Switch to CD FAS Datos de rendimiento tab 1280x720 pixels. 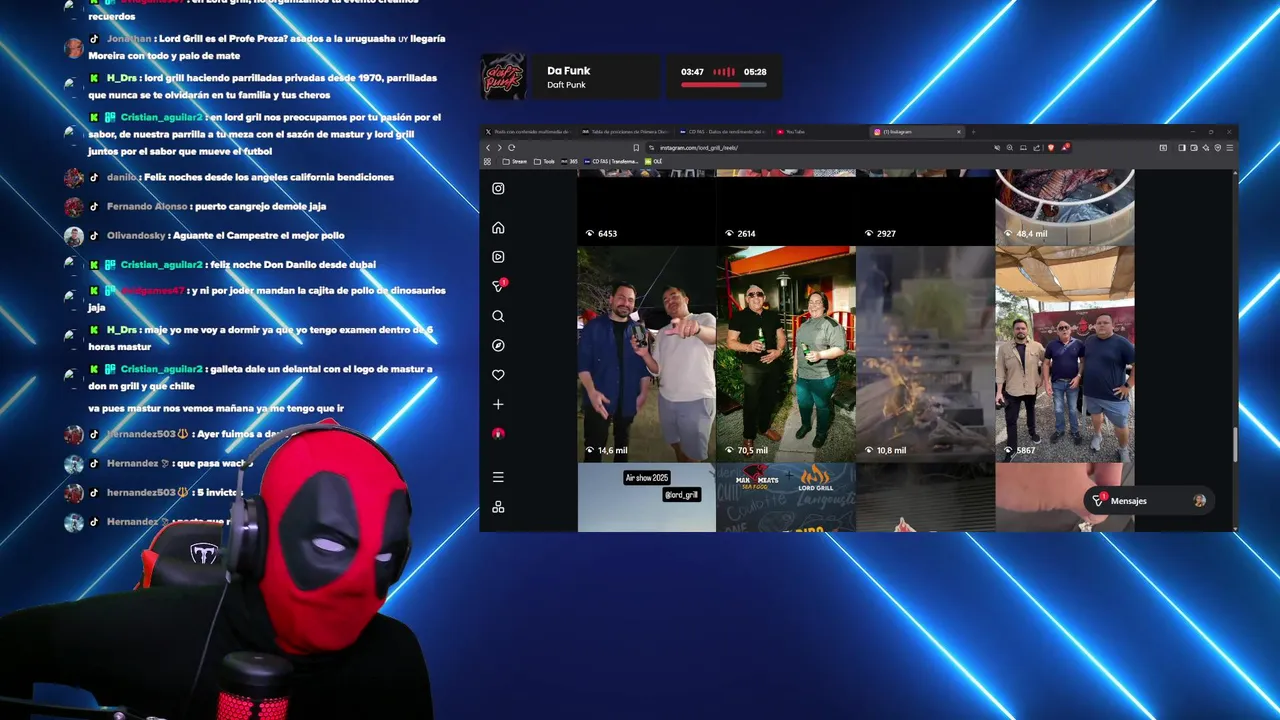click(x=722, y=132)
